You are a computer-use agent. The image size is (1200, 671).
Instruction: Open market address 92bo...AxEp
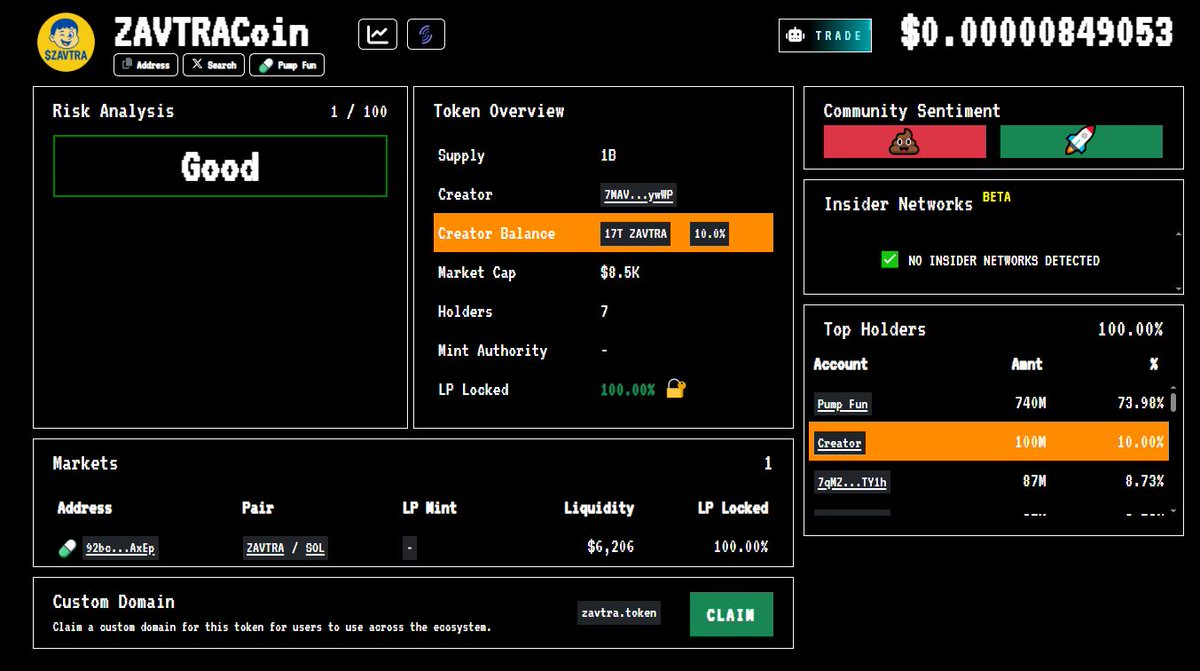[x=121, y=548]
